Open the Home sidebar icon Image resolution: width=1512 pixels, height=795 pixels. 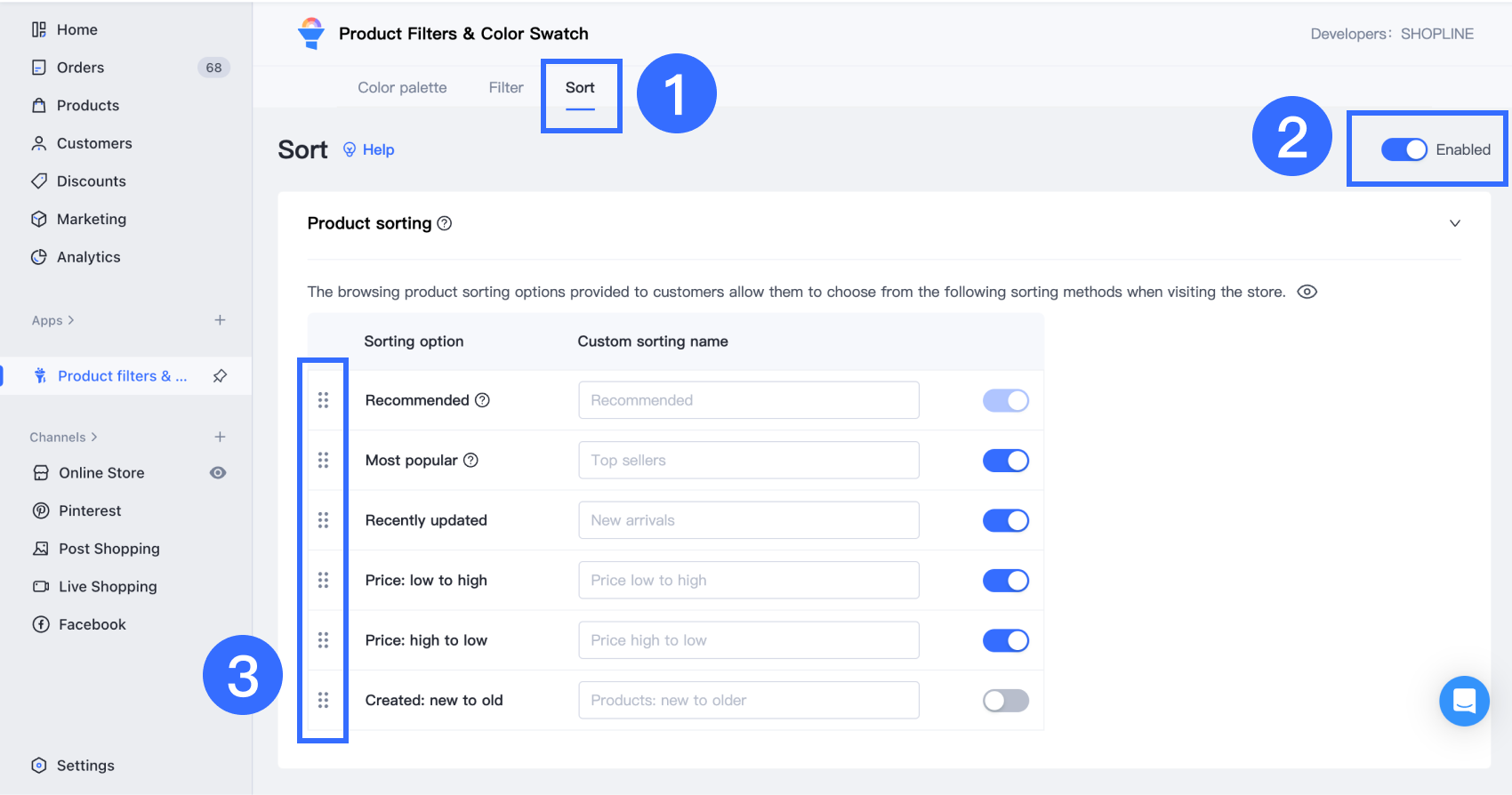(39, 29)
